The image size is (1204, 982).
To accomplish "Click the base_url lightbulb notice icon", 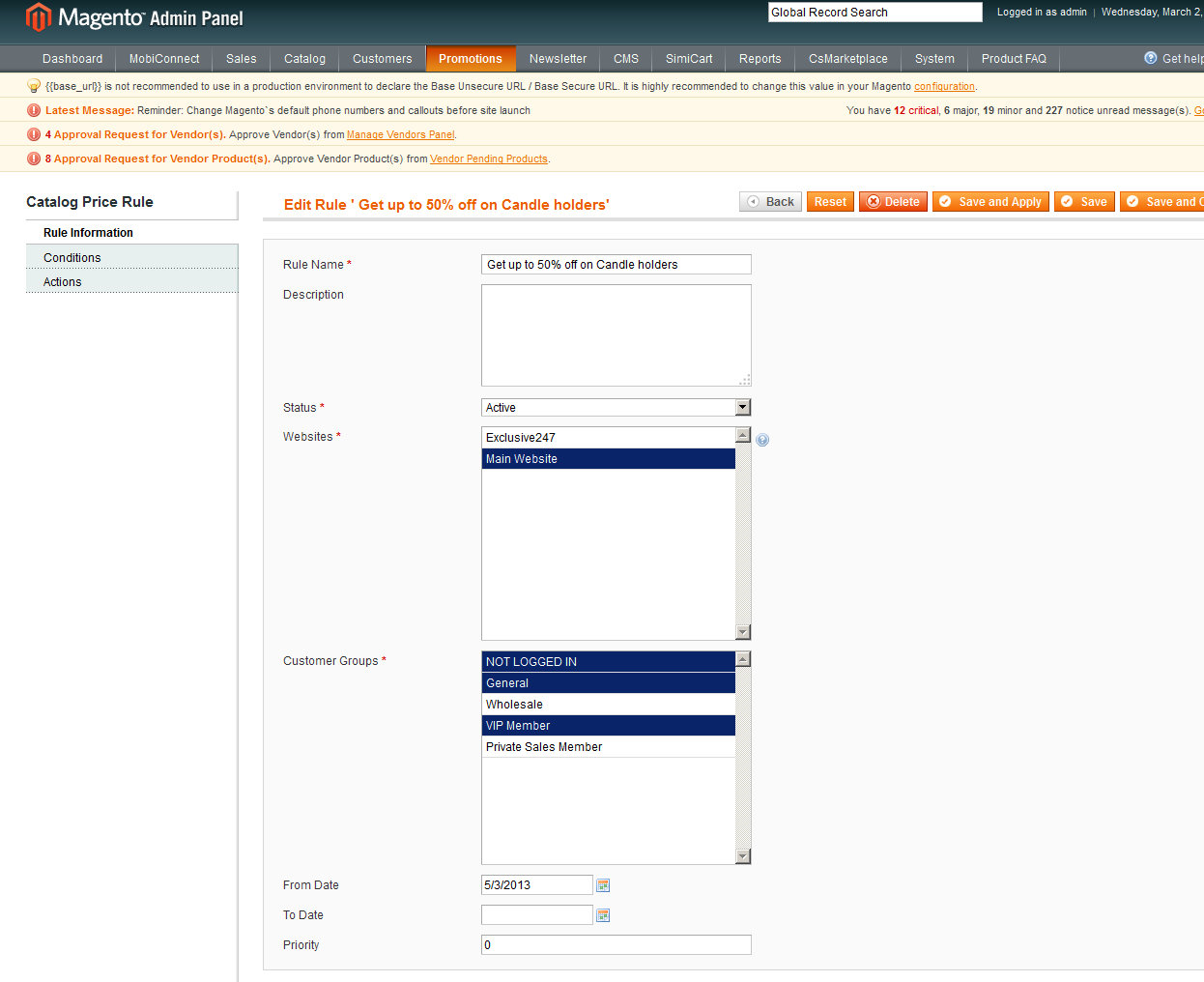I will pyautogui.click(x=34, y=86).
